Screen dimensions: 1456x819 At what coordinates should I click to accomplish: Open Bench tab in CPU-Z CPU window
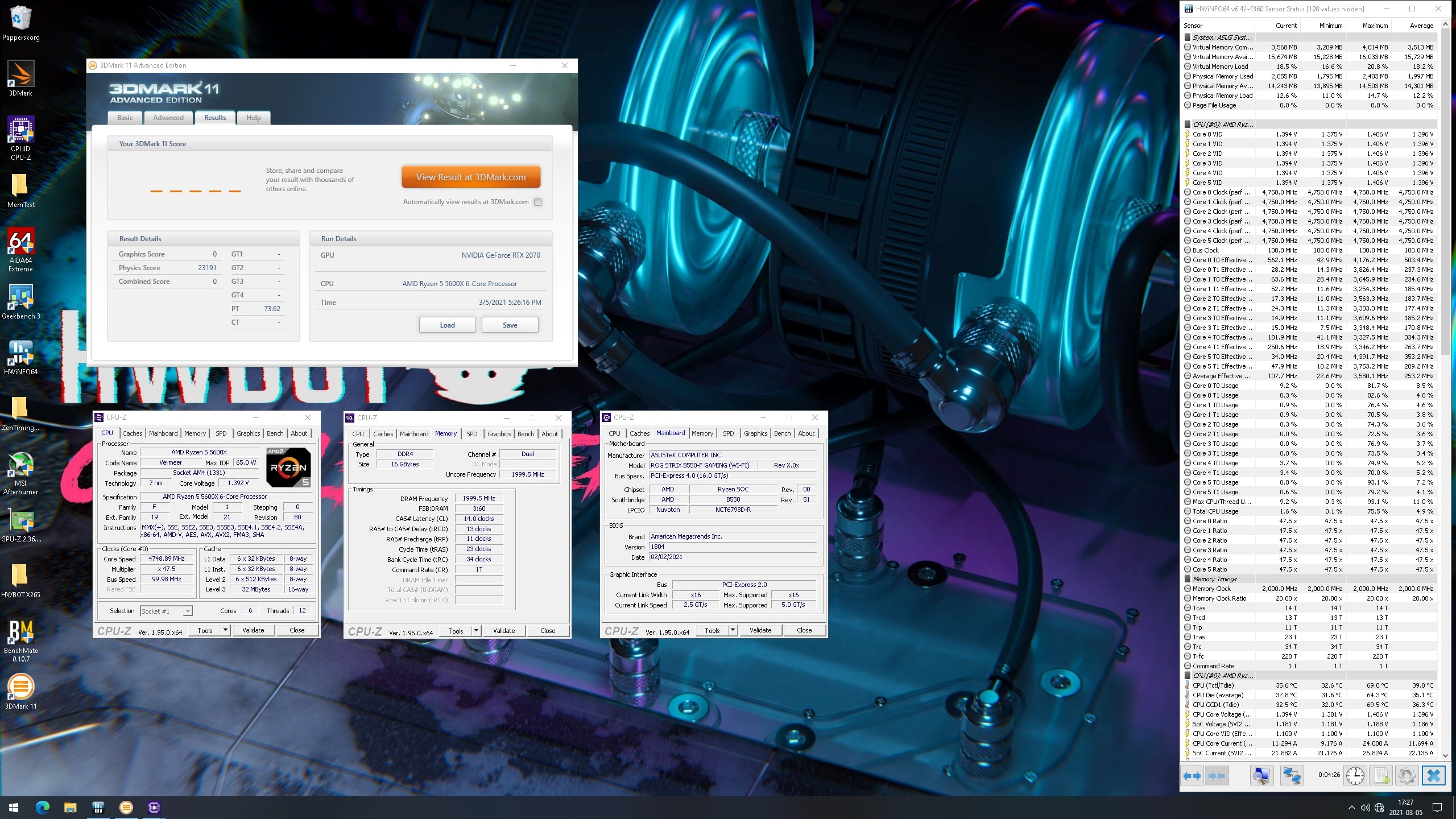[x=275, y=433]
